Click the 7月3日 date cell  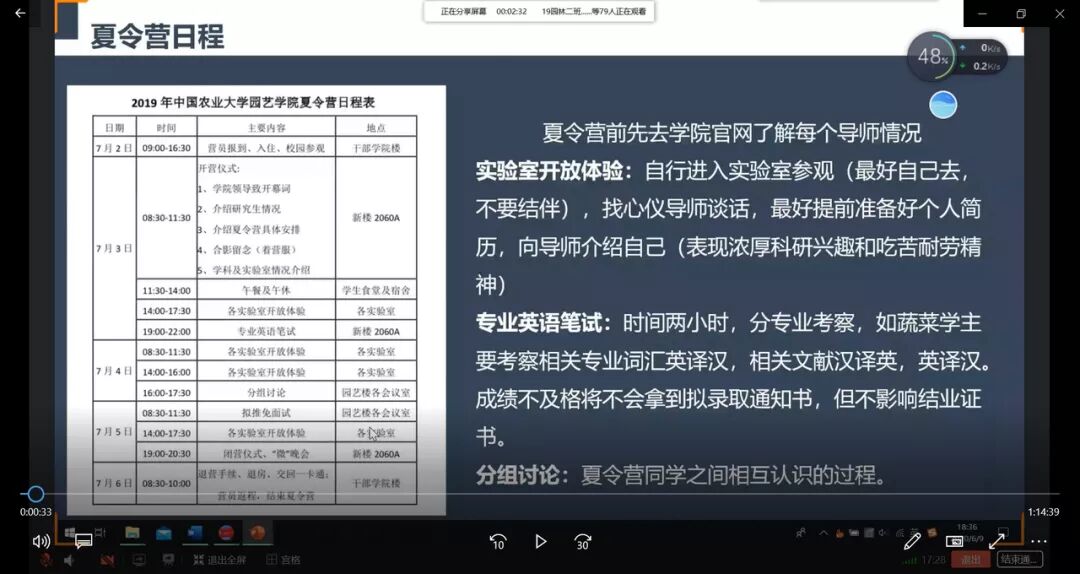click(114, 248)
